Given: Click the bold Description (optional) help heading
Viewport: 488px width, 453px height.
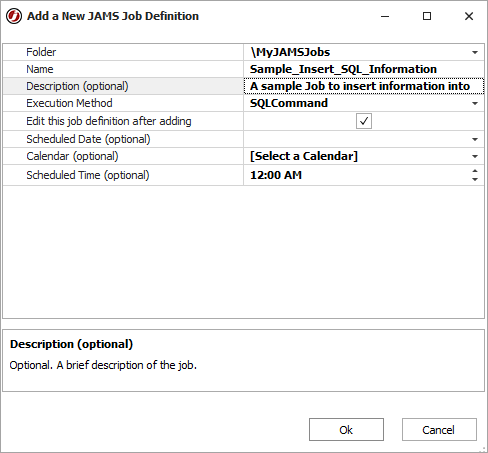Looking at the screenshot, I should [x=71, y=344].
